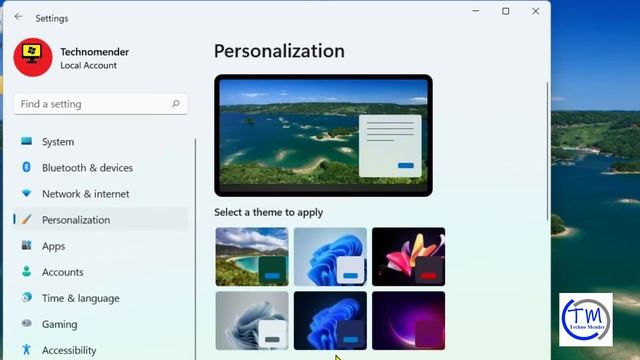Open System settings
The height and width of the screenshot is (360, 640).
coord(101,142)
